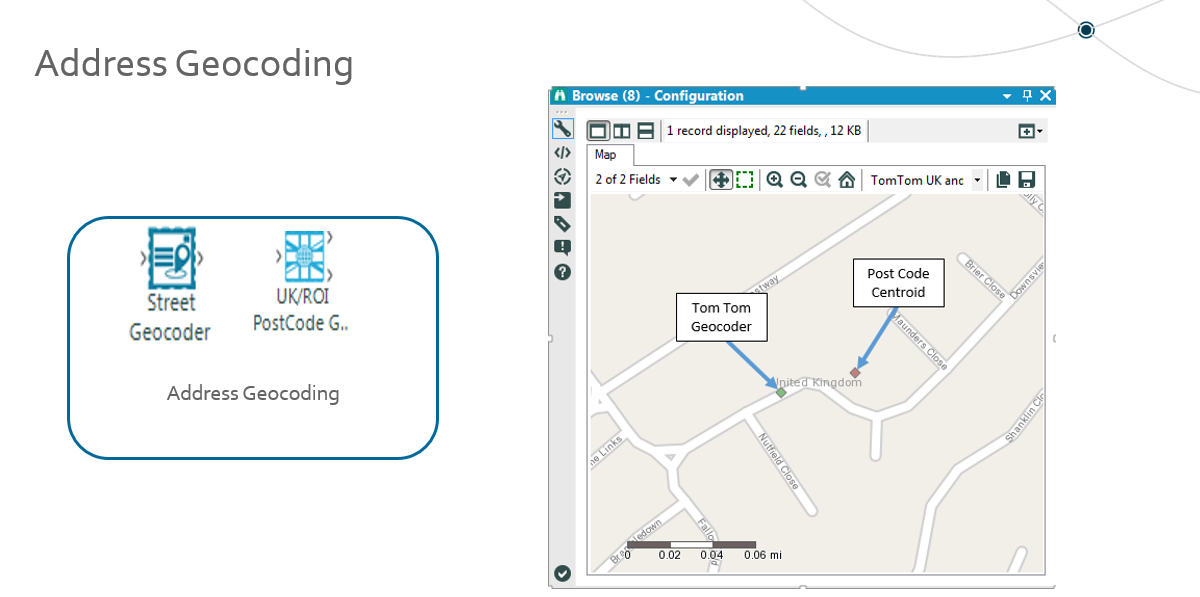
Task: Select the messages exclamation icon
Action: click(x=562, y=247)
